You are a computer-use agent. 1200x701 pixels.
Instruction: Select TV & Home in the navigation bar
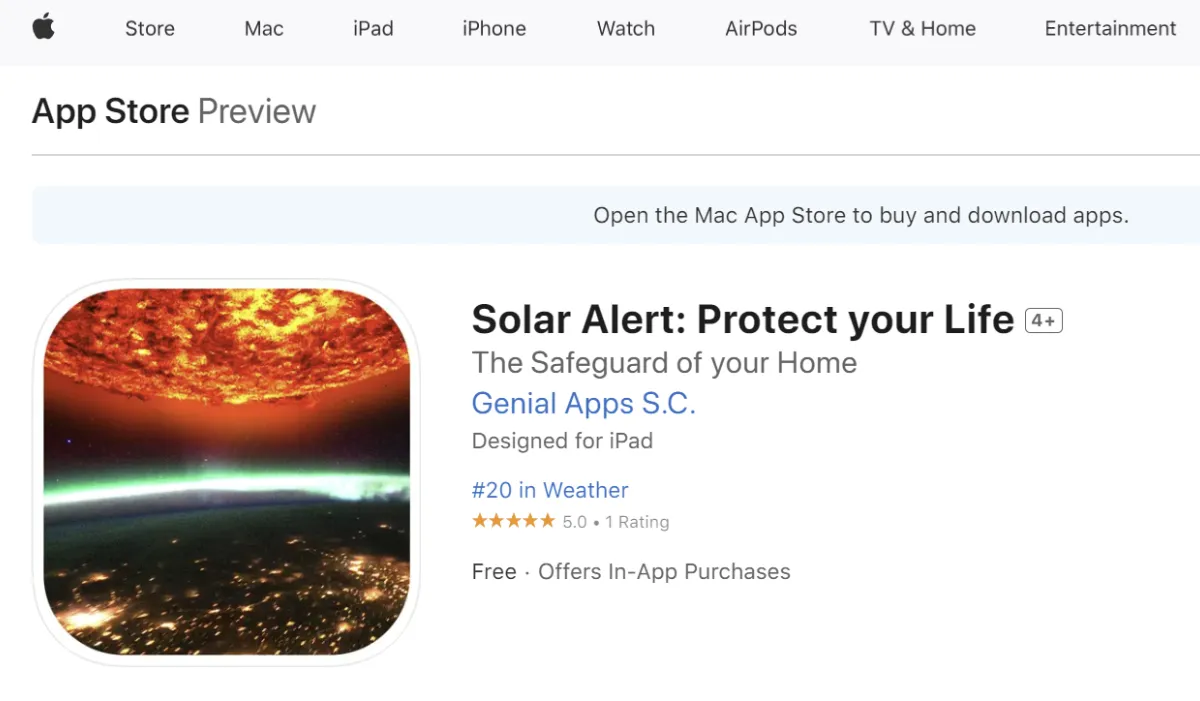922,29
